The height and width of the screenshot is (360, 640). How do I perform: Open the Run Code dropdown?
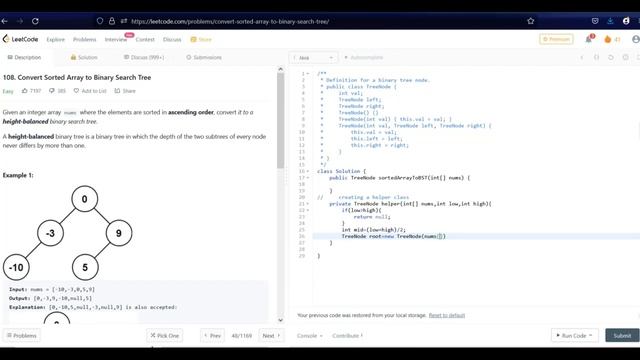pyautogui.click(x=575, y=336)
